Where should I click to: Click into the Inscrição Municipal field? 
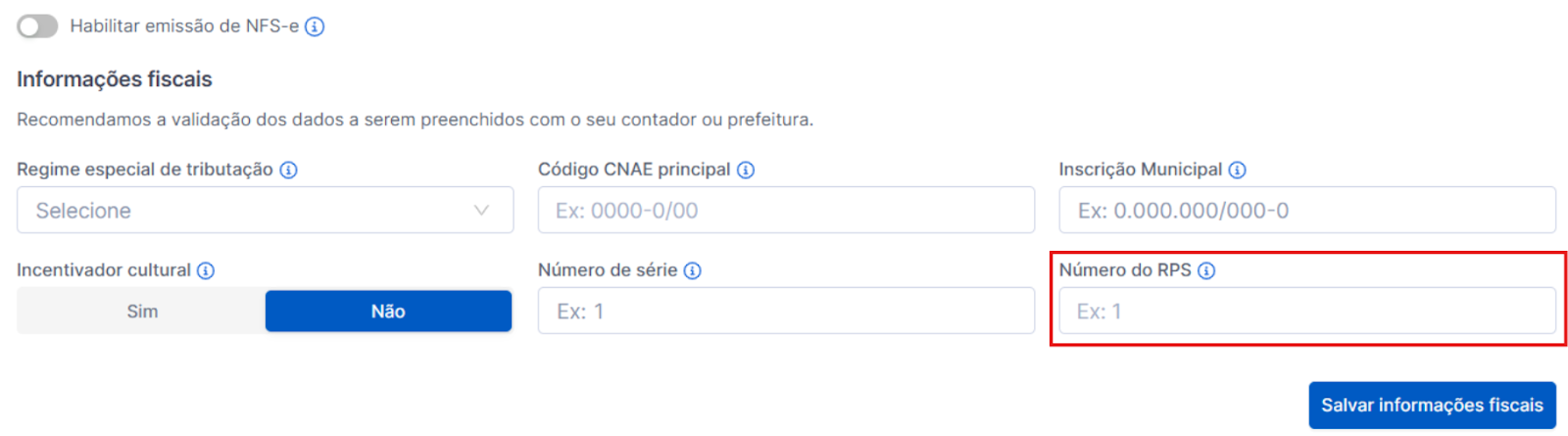tap(1306, 211)
